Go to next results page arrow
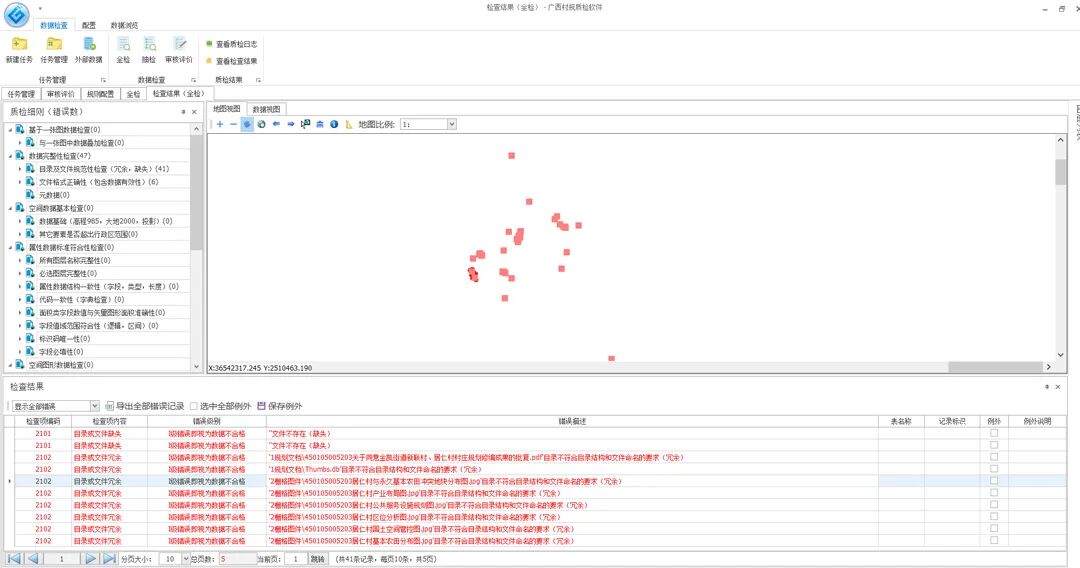Viewport: 1080px width, 568px height. coord(90,559)
